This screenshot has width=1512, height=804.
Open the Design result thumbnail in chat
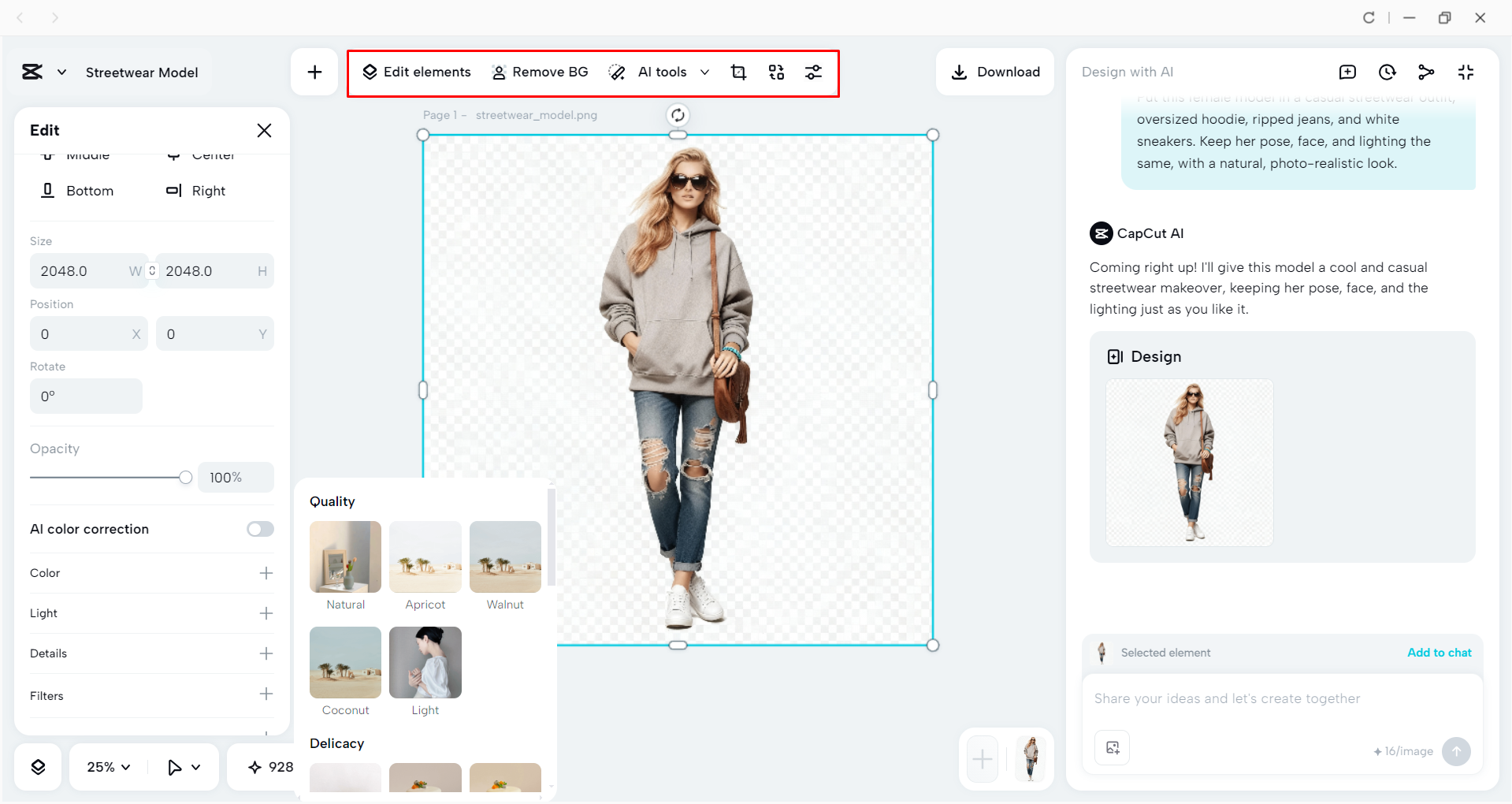pos(1189,463)
